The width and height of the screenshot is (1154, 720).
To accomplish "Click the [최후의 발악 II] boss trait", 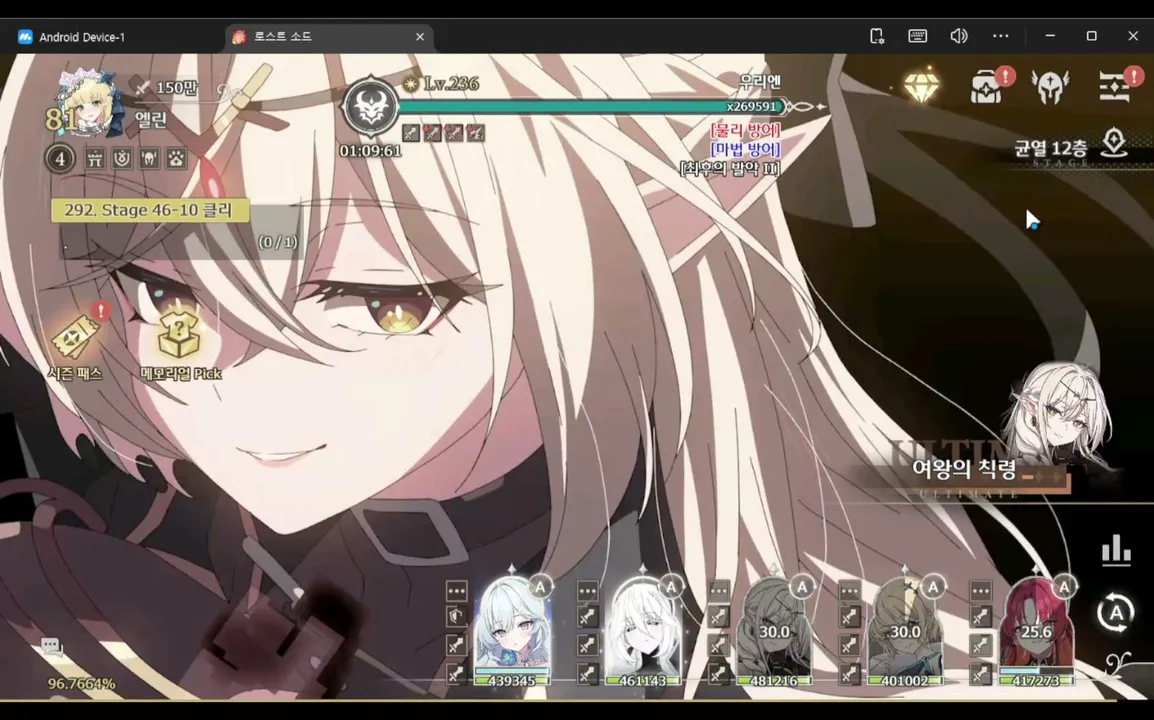I will 729,169.
